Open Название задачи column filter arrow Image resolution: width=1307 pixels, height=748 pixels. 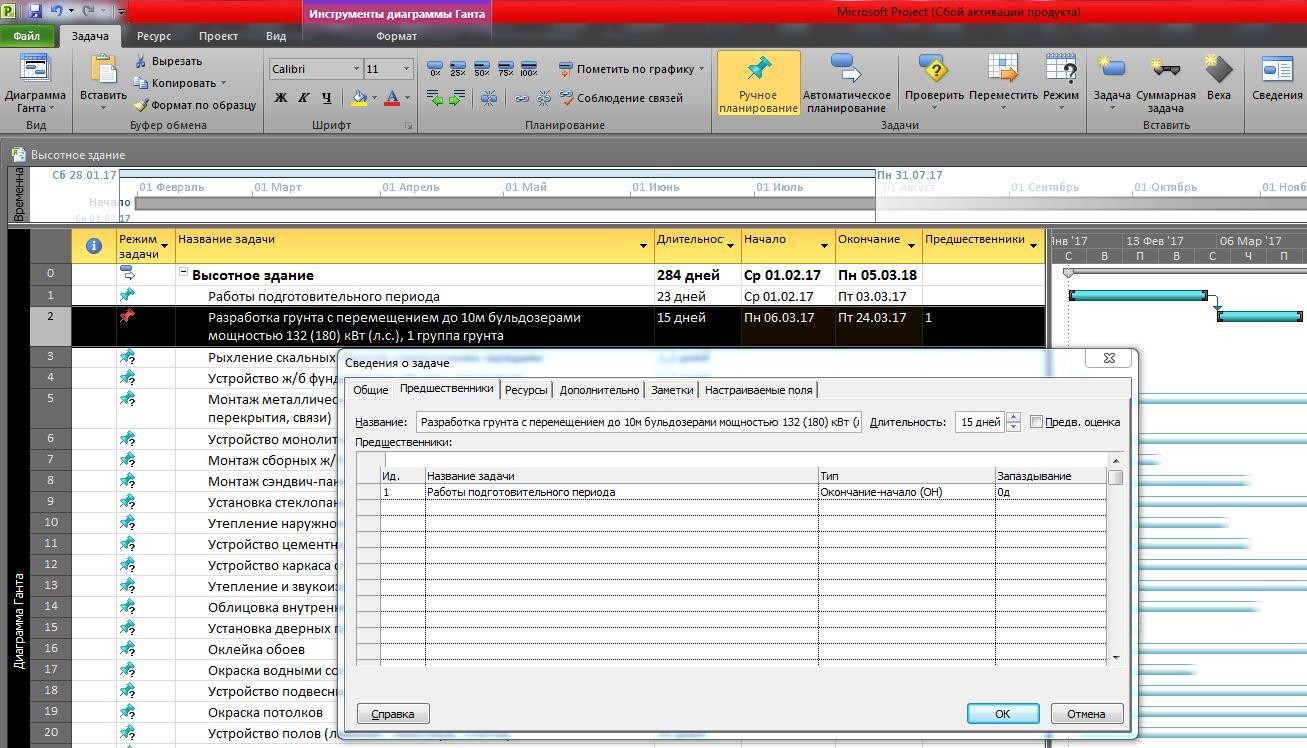644,246
